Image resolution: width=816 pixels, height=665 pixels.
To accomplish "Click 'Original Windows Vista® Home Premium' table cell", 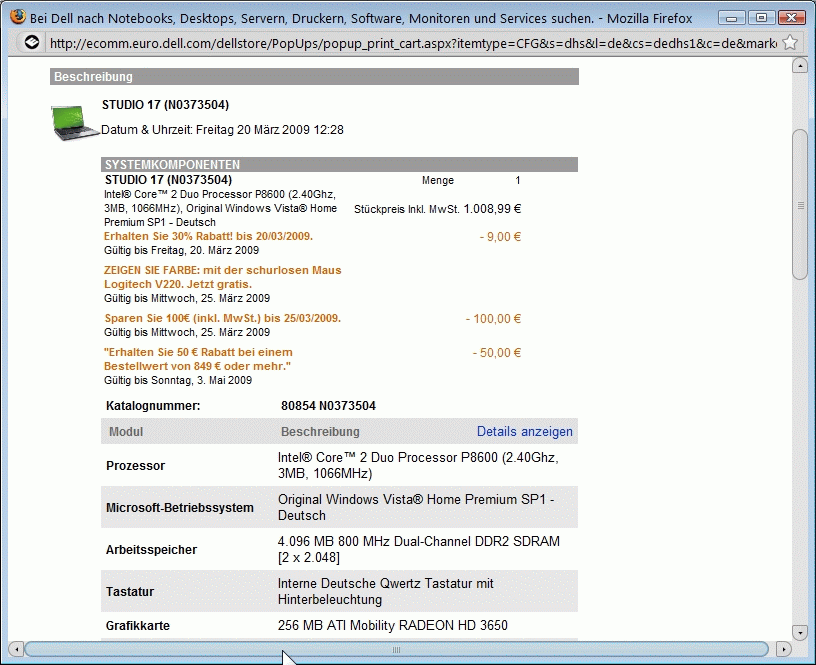I will point(416,507).
